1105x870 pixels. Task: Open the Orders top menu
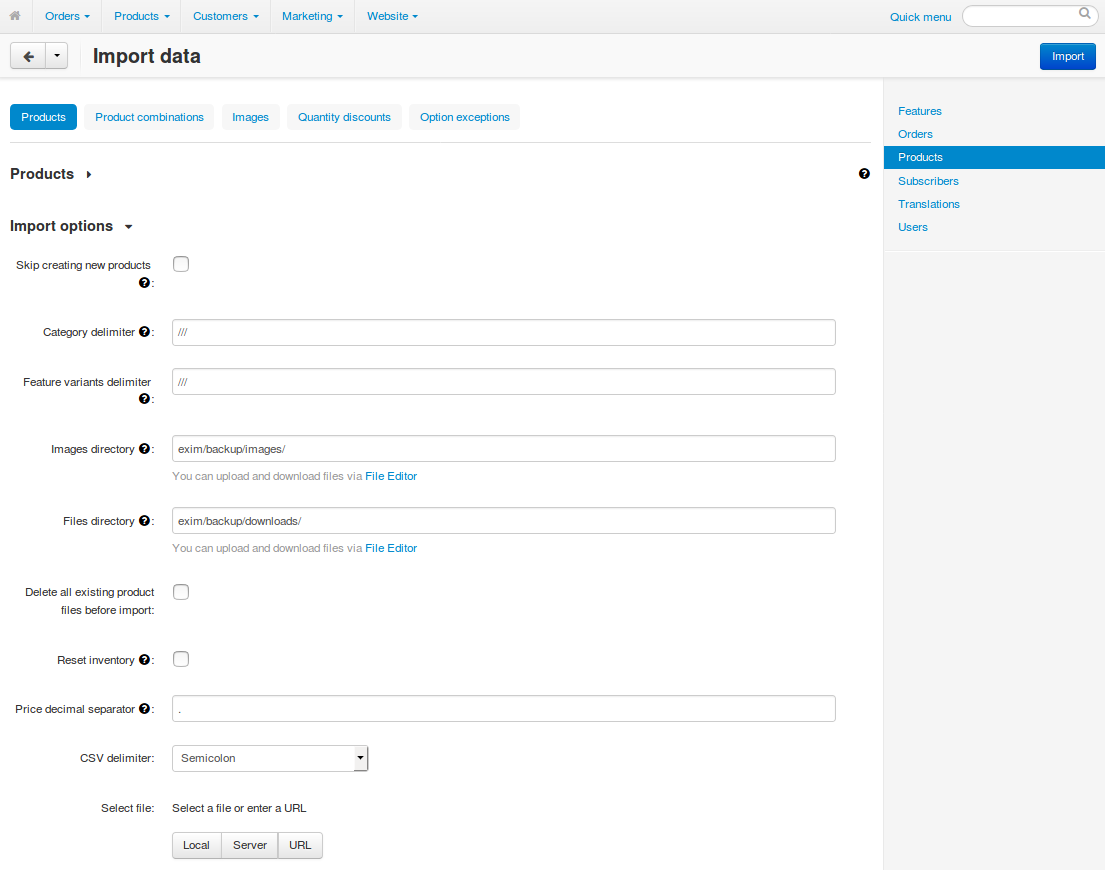(x=67, y=16)
